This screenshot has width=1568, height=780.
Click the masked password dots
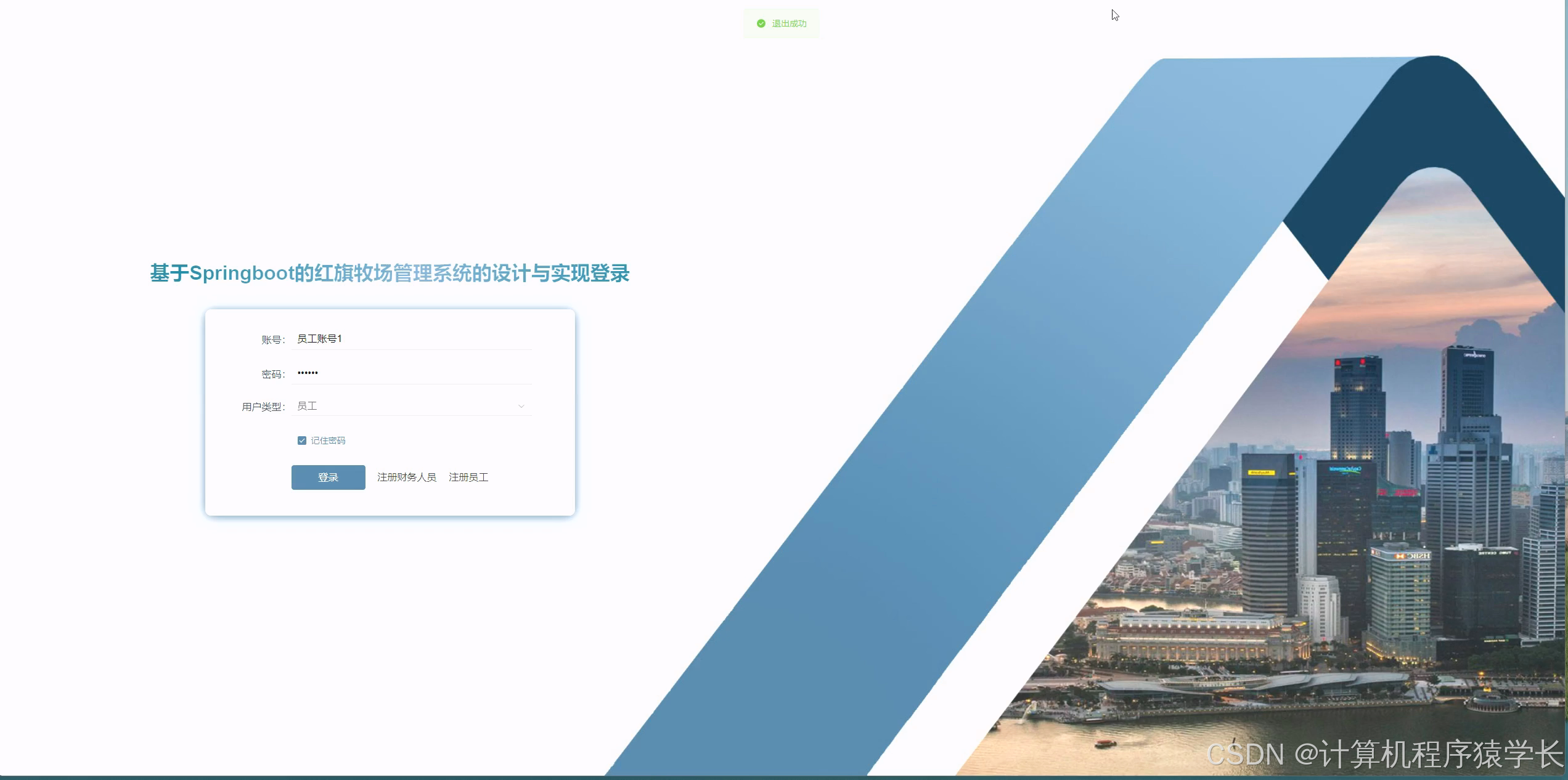click(x=308, y=372)
